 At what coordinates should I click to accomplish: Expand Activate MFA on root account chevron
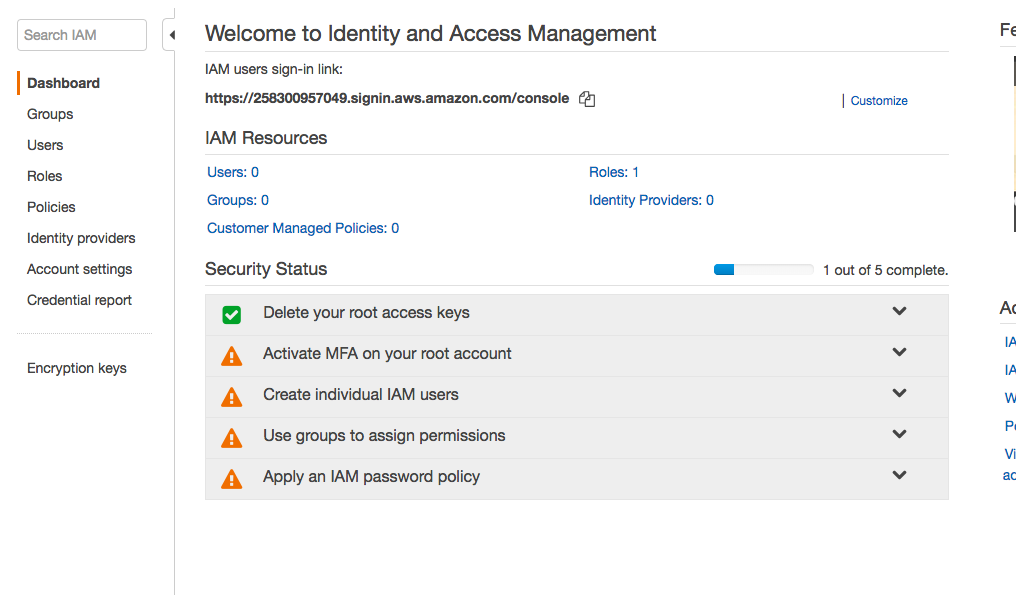coord(899,352)
